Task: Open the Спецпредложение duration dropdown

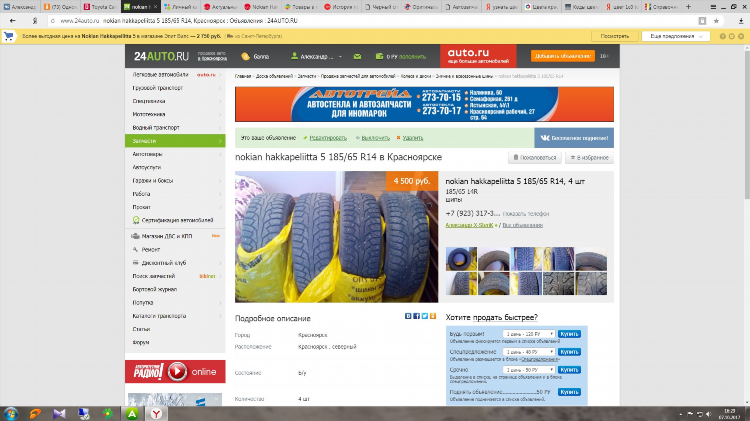Action: 529,352
